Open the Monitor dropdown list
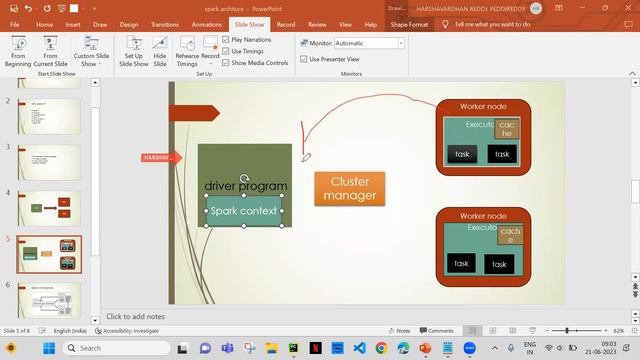This screenshot has width=640, height=360. 401,43
